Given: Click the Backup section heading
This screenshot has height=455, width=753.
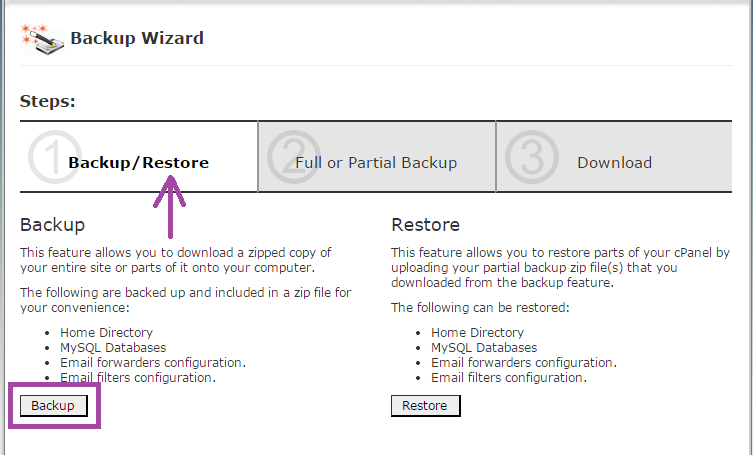Looking at the screenshot, I should (x=52, y=225).
